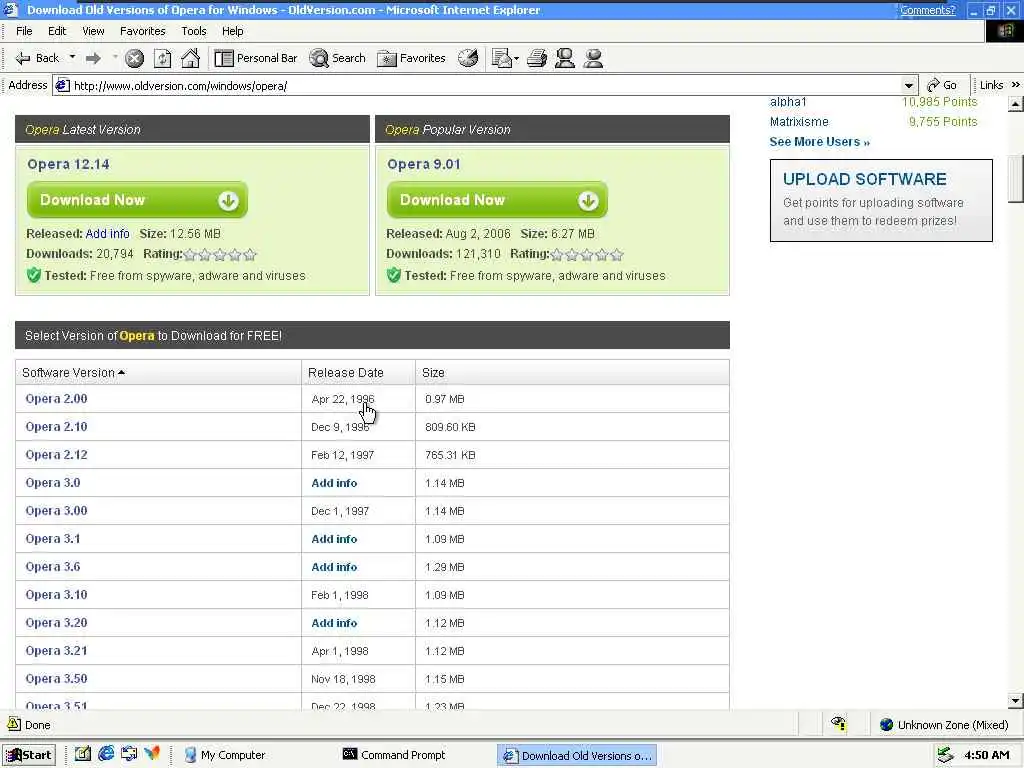Open the Opera 2.12 version link

pos(56,455)
